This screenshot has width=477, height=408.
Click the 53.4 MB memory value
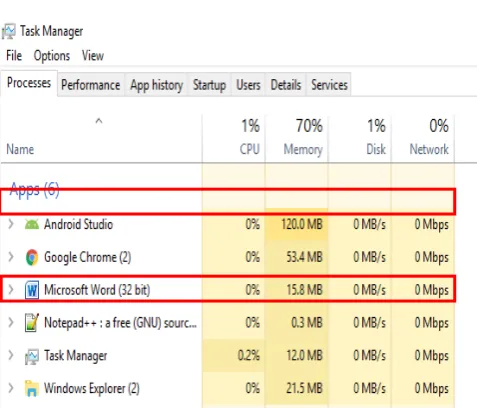coord(305,257)
